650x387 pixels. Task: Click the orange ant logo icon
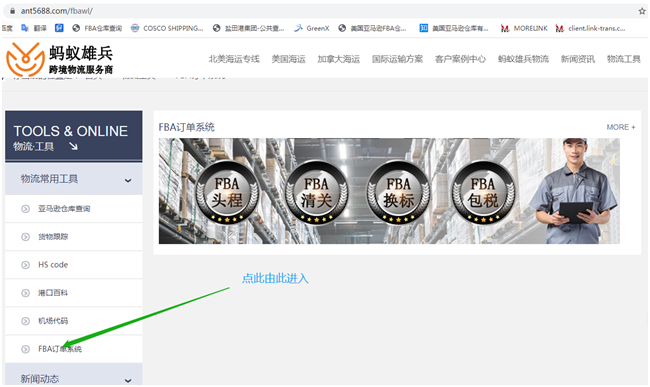pyautogui.click(x=25, y=59)
